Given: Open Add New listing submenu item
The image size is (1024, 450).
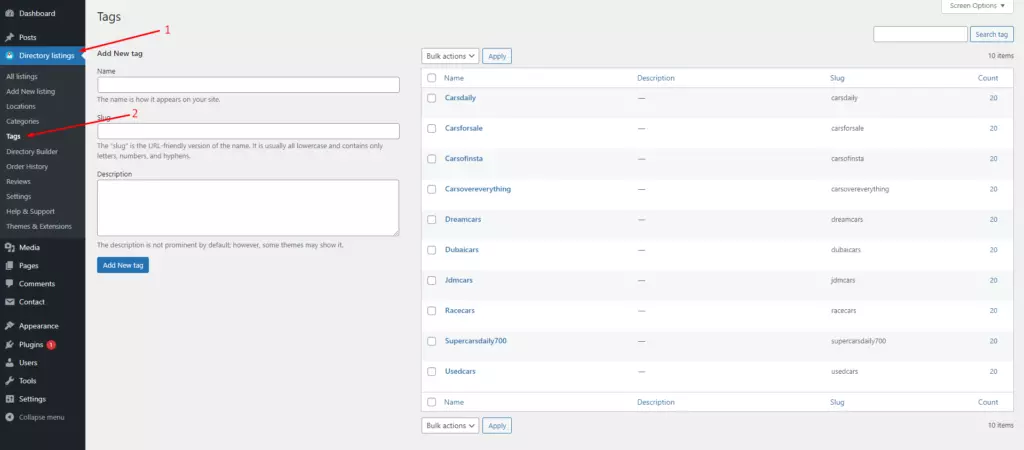Looking at the screenshot, I should pos(30,91).
